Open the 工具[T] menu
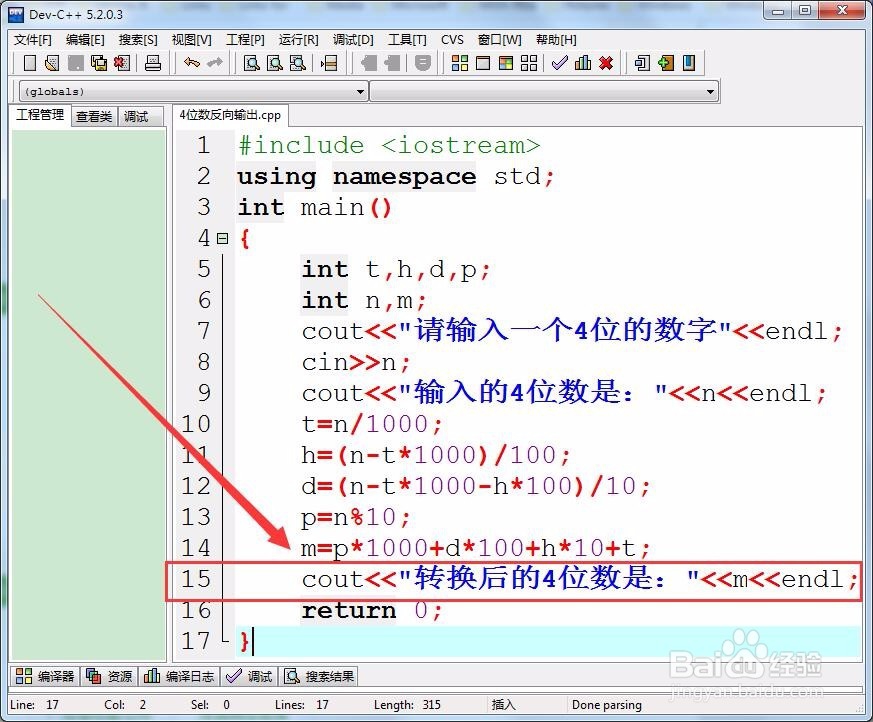Screen dimensions: 873x722 (x=407, y=40)
